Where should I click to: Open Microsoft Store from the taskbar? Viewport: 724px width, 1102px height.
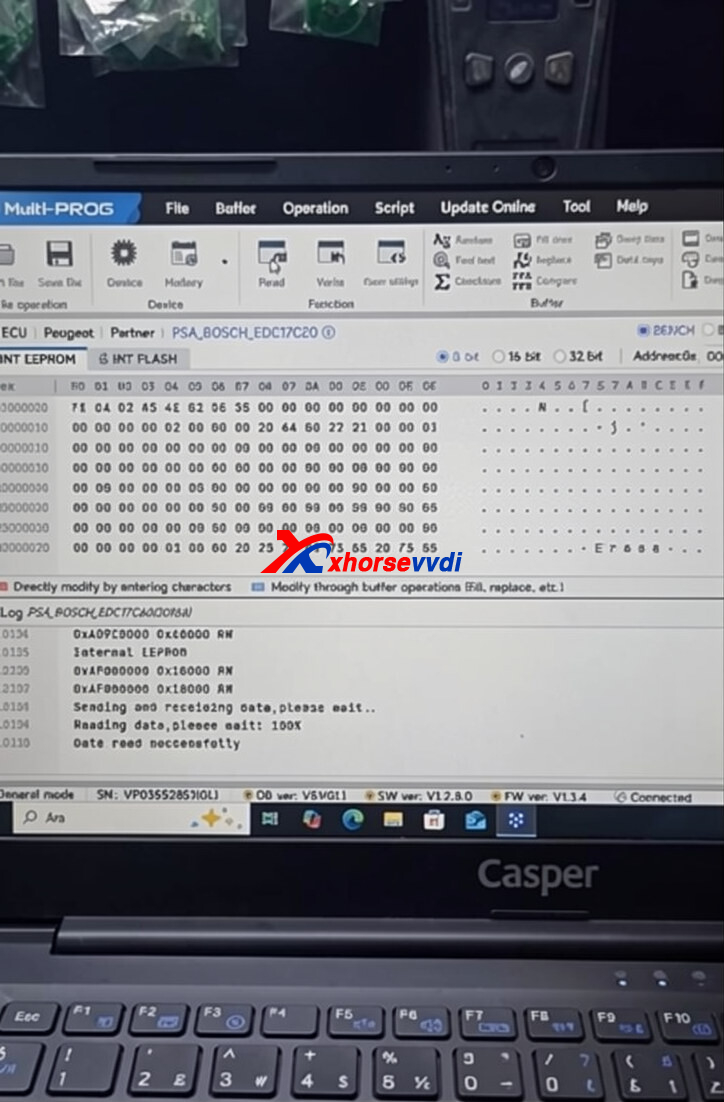pos(434,820)
